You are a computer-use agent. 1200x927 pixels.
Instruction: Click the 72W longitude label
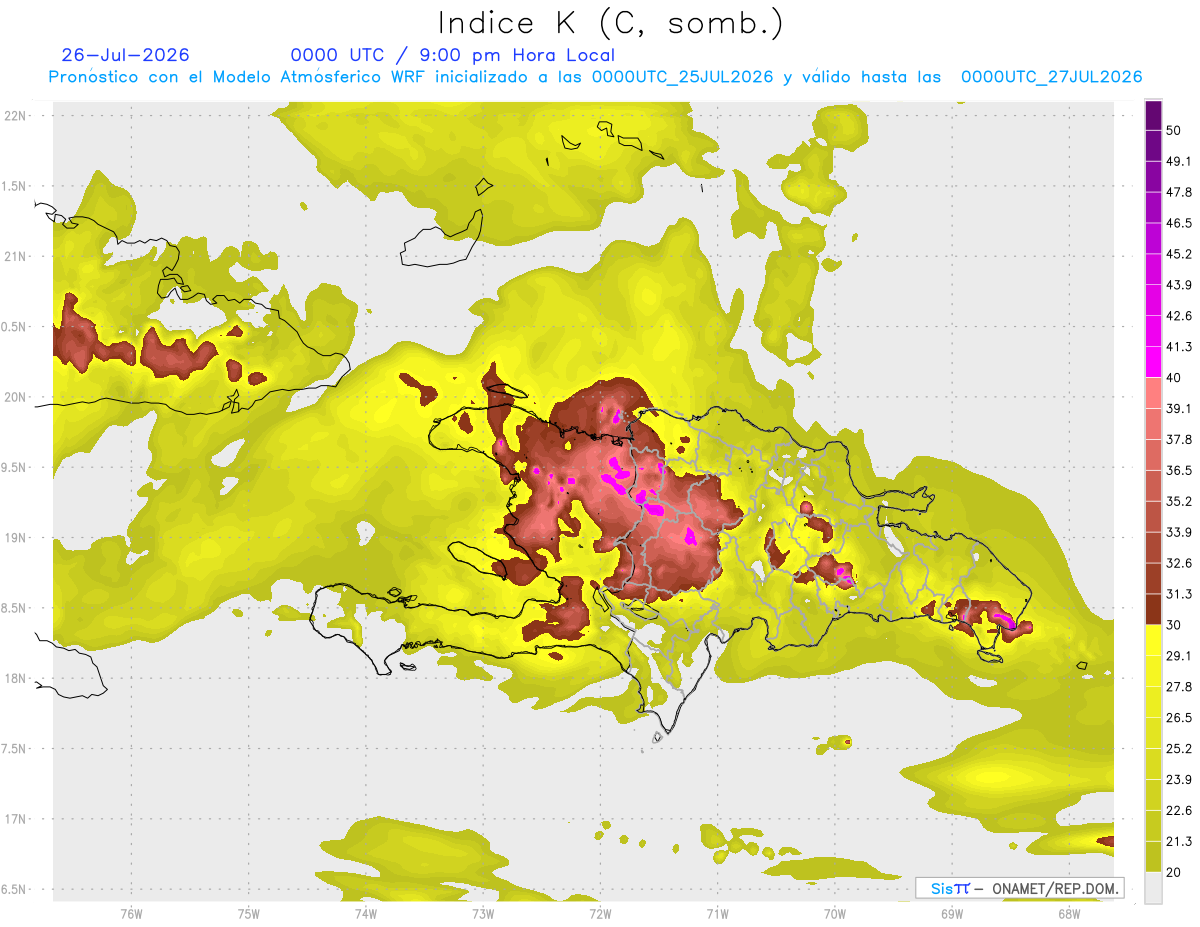[x=600, y=913]
